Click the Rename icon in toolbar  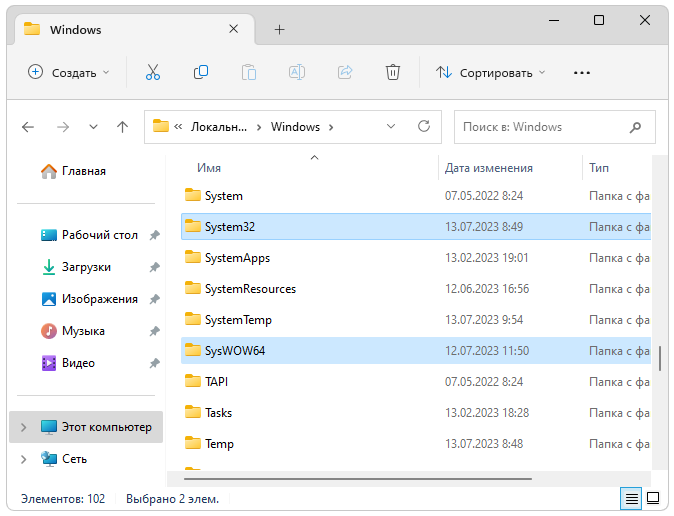pos(297,72)
